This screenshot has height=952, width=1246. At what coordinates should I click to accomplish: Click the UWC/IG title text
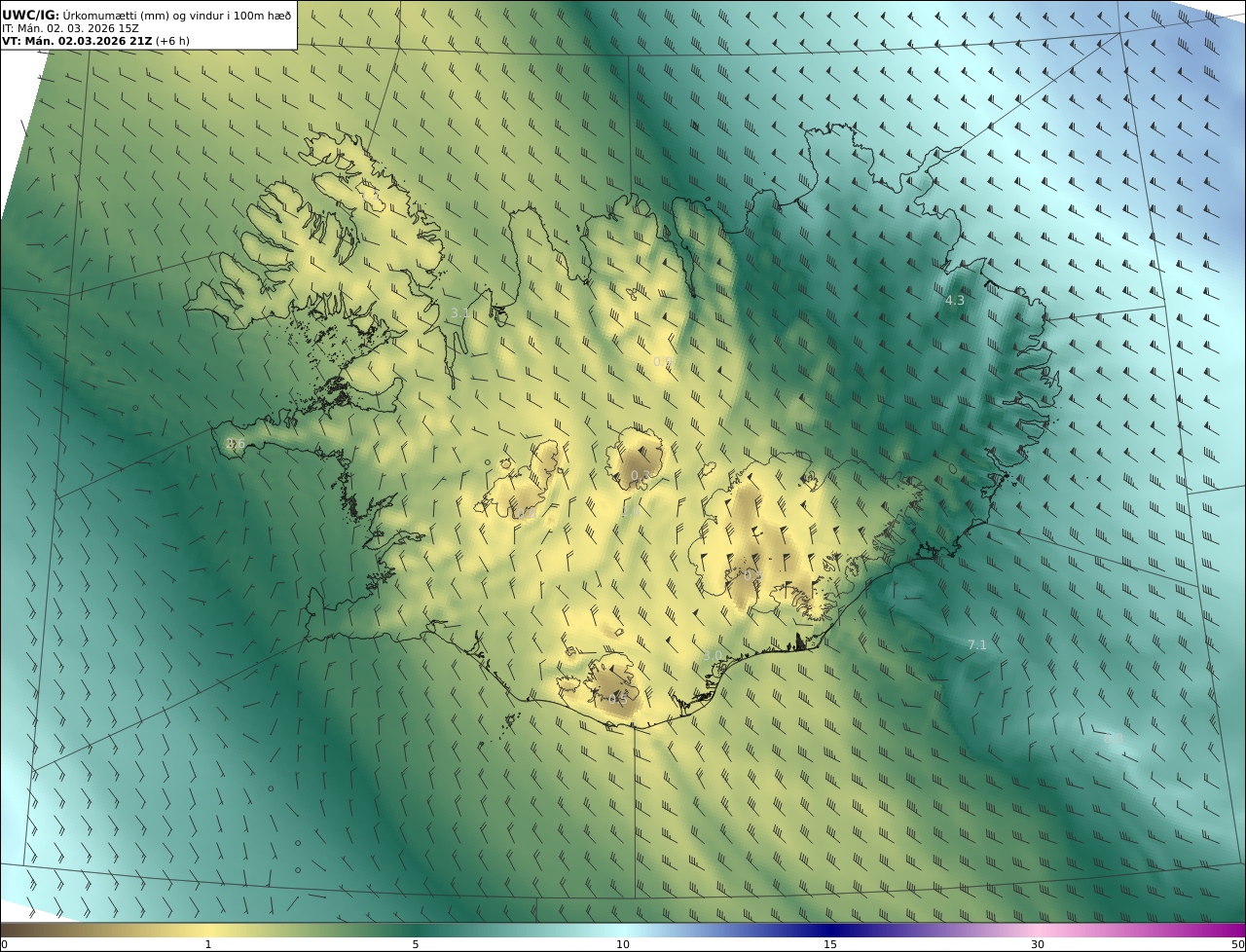pos(31,15)
